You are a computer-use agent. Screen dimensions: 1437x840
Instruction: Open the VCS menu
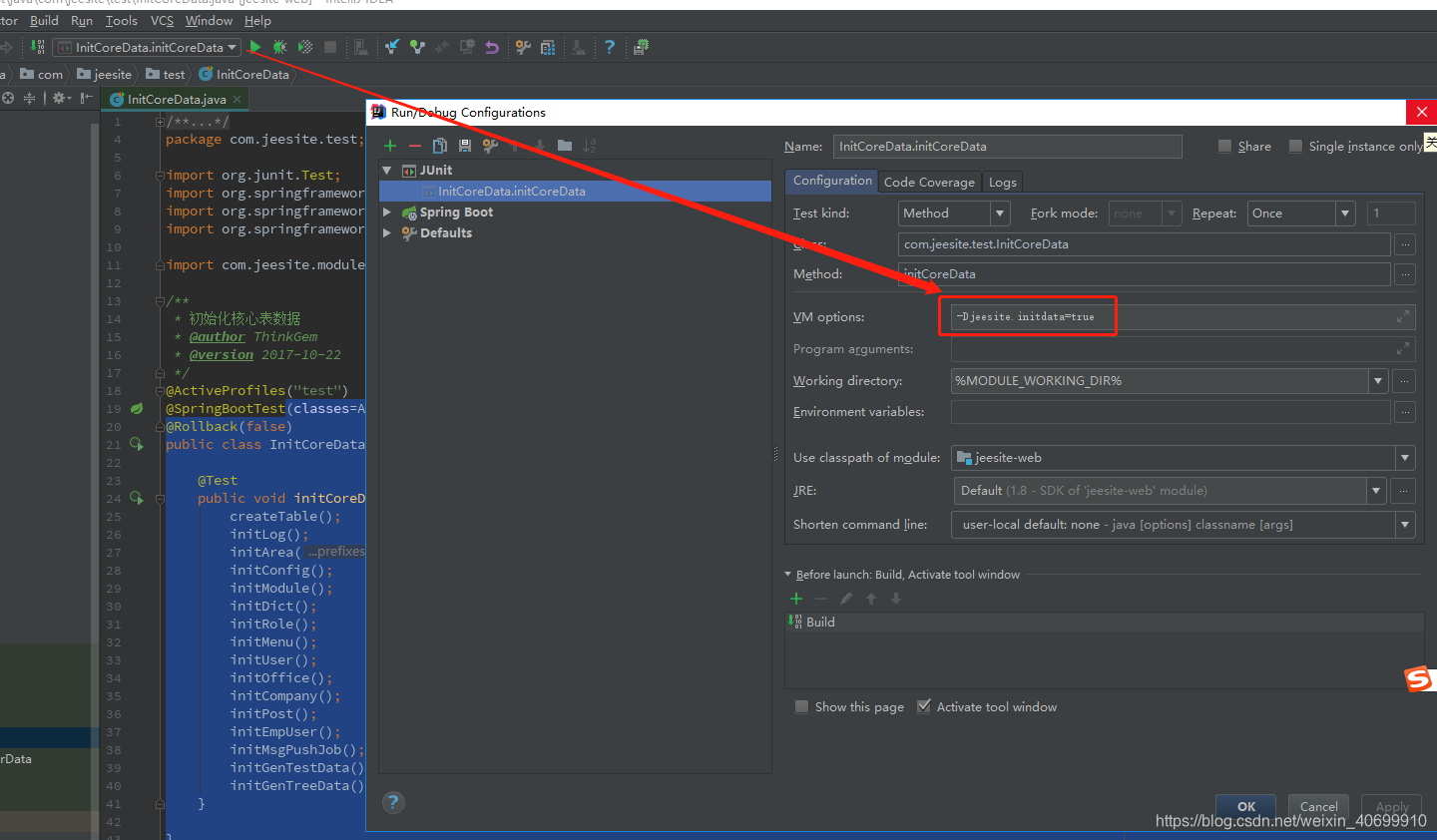(x=162, y=20)
